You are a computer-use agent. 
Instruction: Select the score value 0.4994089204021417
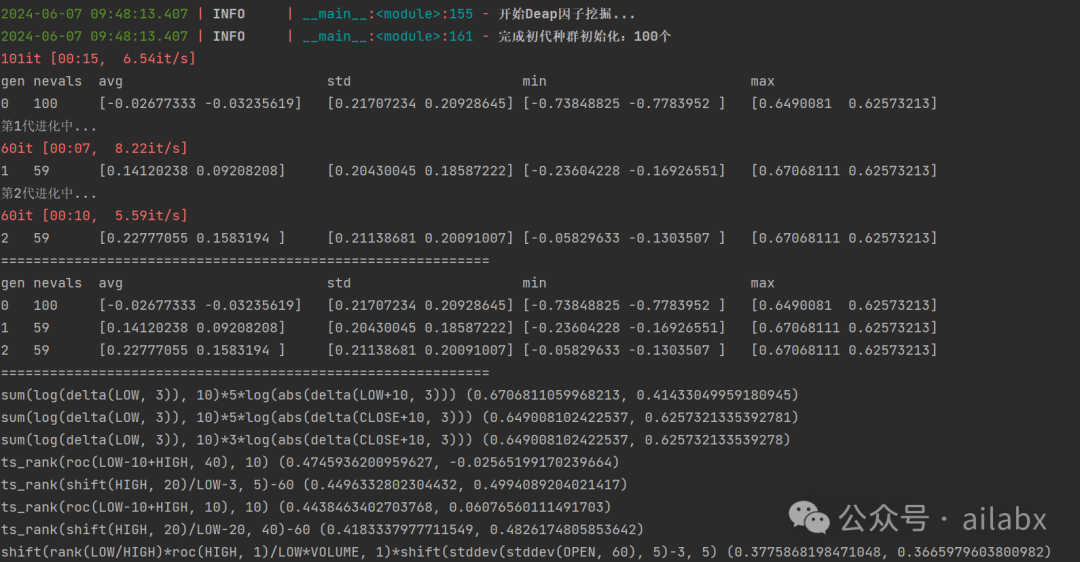point(546,485)
